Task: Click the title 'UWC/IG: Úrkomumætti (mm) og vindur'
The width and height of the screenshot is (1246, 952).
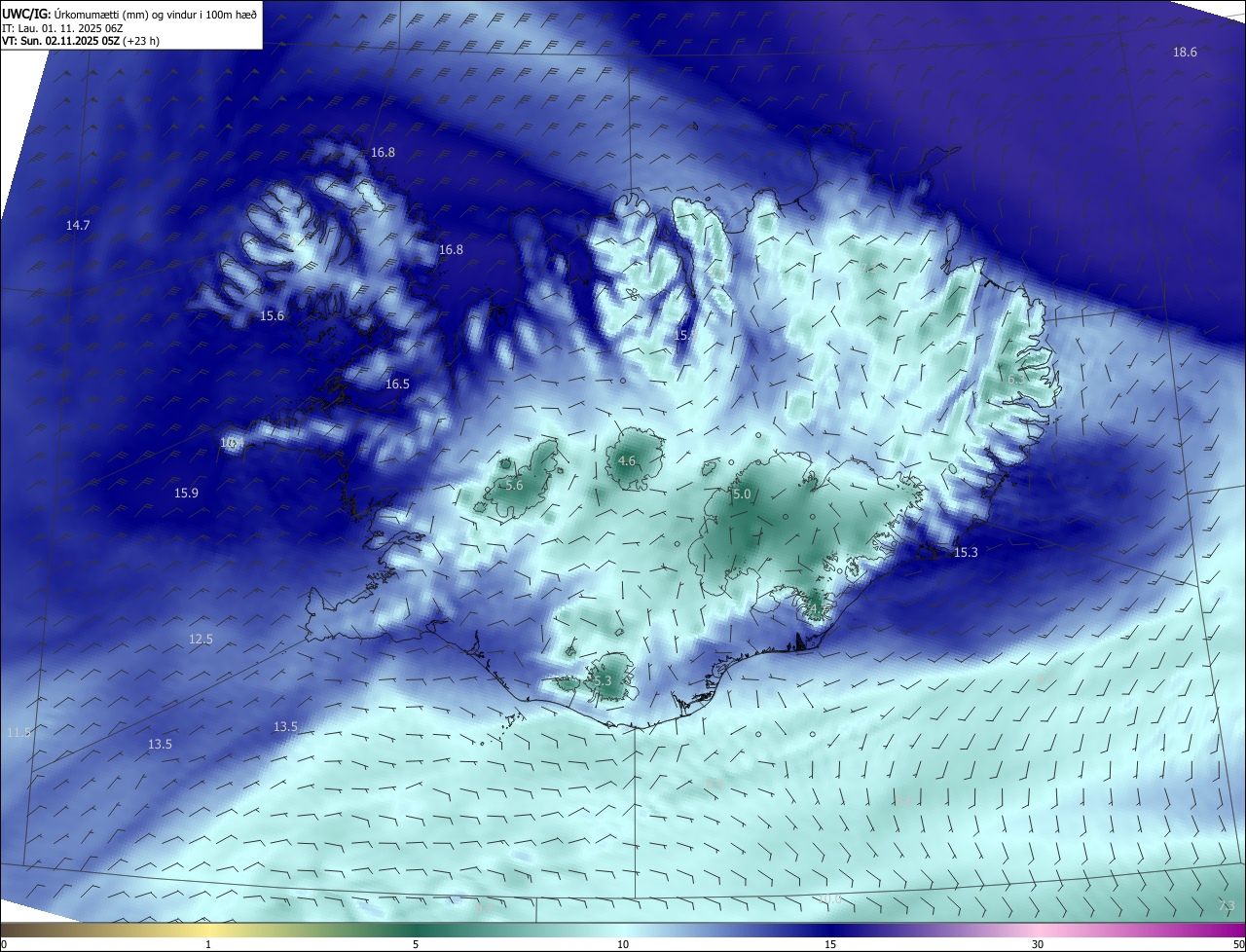Action: (x=129, y=15)
